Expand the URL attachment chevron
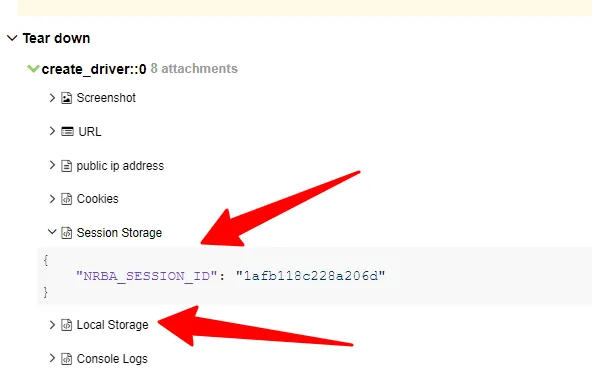592x373 pixels. point(52,131)
